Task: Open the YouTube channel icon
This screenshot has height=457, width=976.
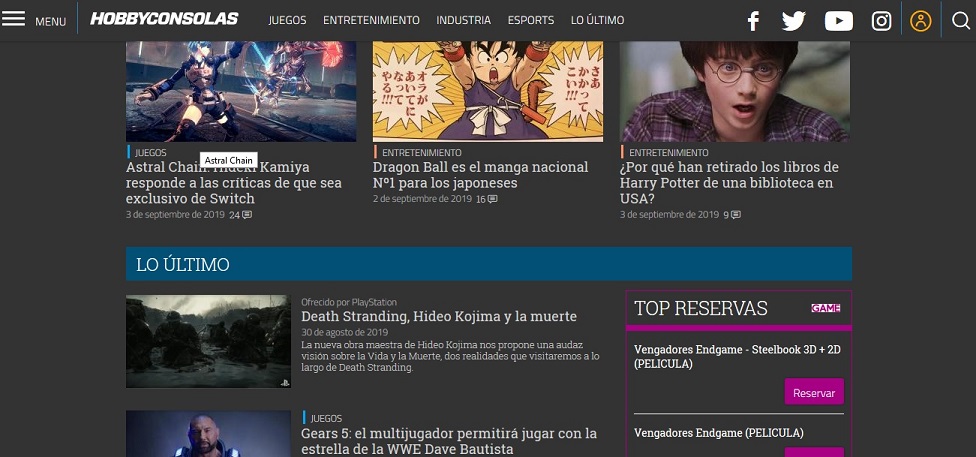Action: 838,21
